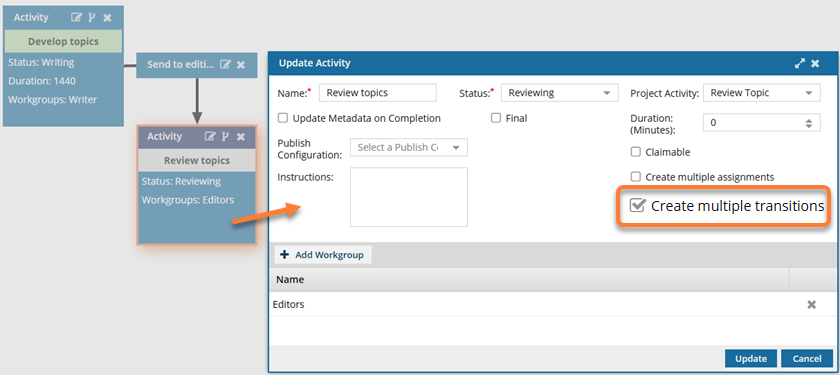Edit the Develop topics activity via pencil icon
Viewport: 840px width, 375px height.
point(77,18)
